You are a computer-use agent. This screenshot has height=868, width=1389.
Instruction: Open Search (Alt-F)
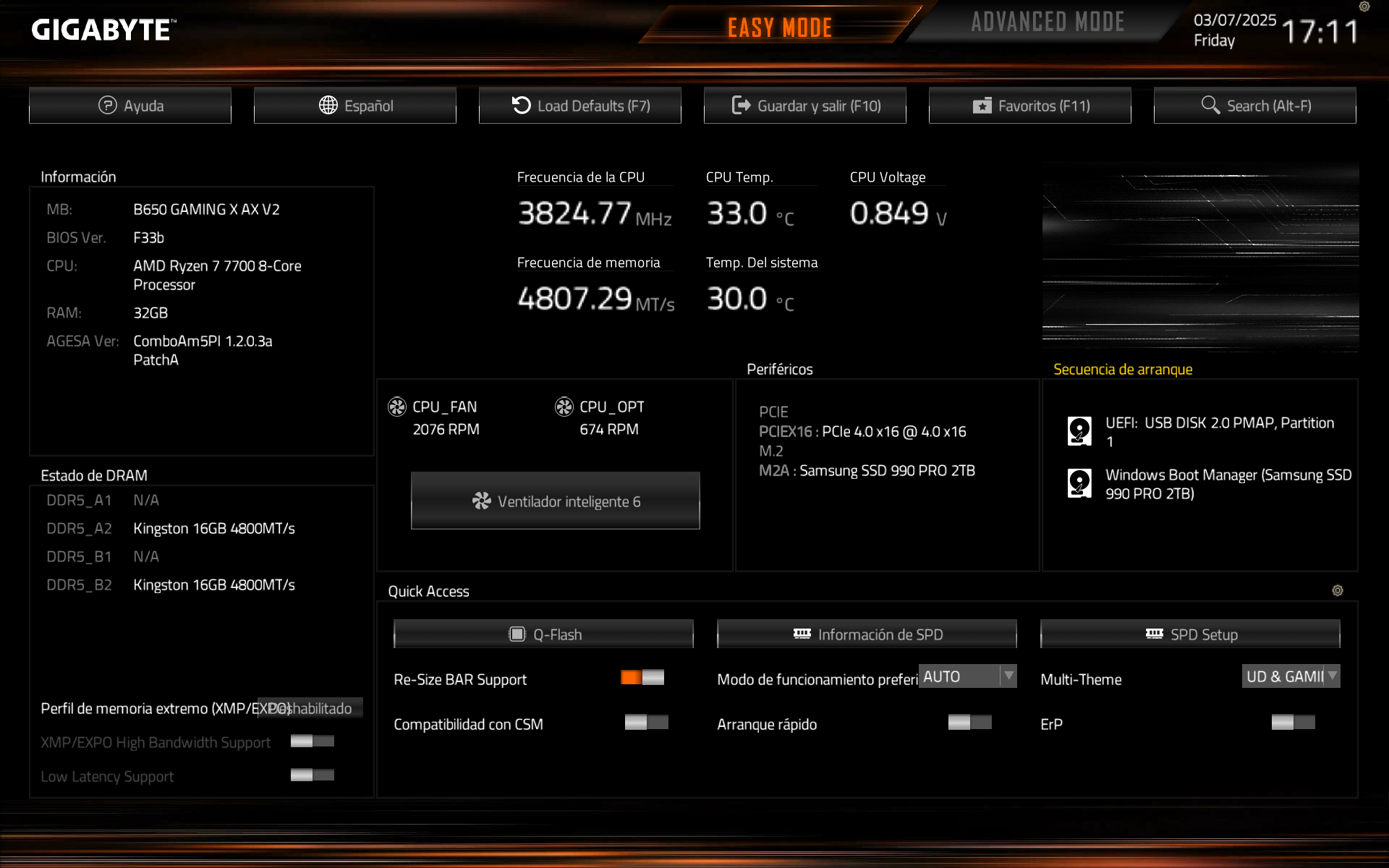1255,106
